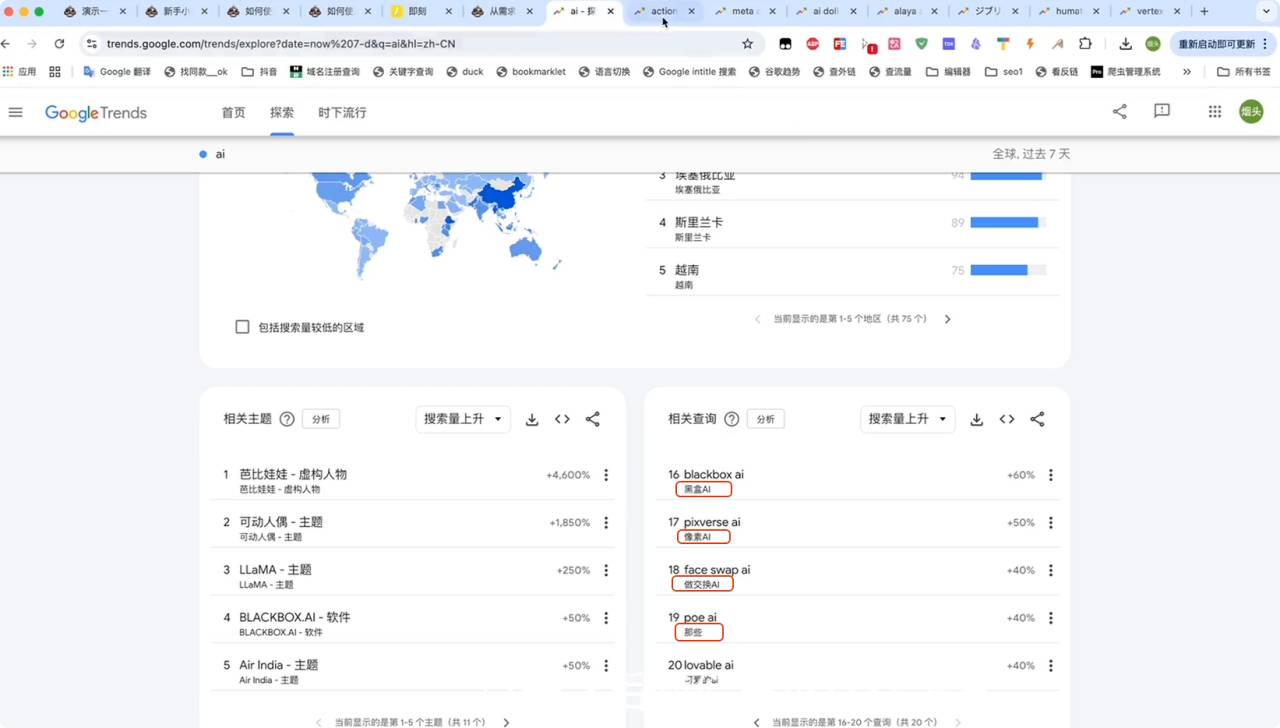Open more options for poe ai row
1280x728 pixels.
coord(1050,618)
